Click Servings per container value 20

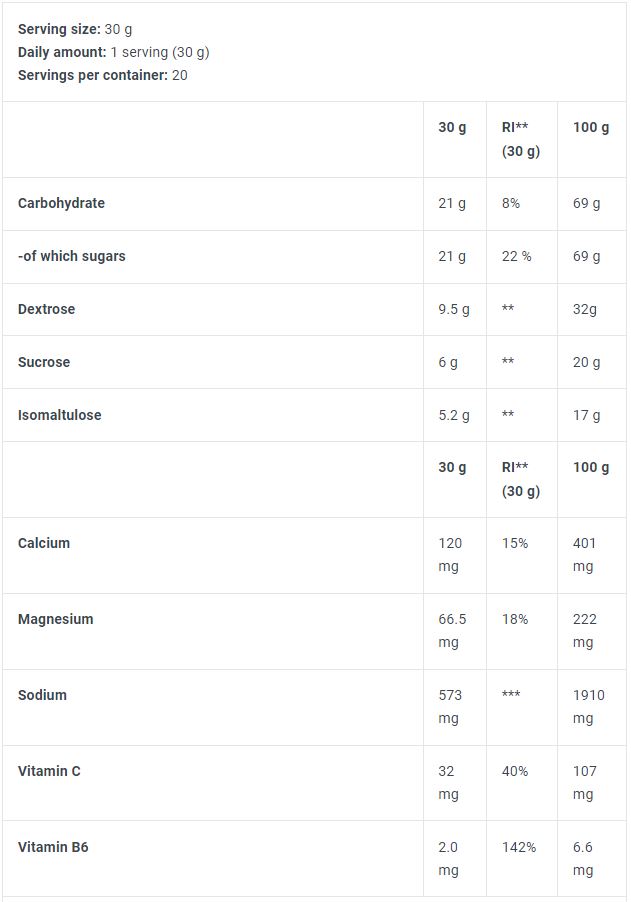click(x=179, y=75)
